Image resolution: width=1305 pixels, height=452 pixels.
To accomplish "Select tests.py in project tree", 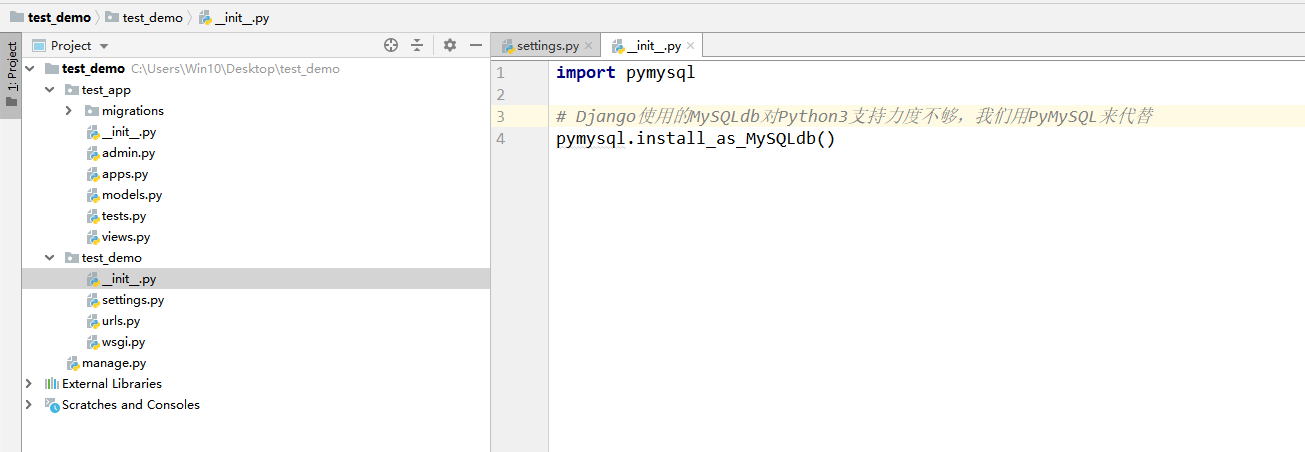I will coord(124,216).
